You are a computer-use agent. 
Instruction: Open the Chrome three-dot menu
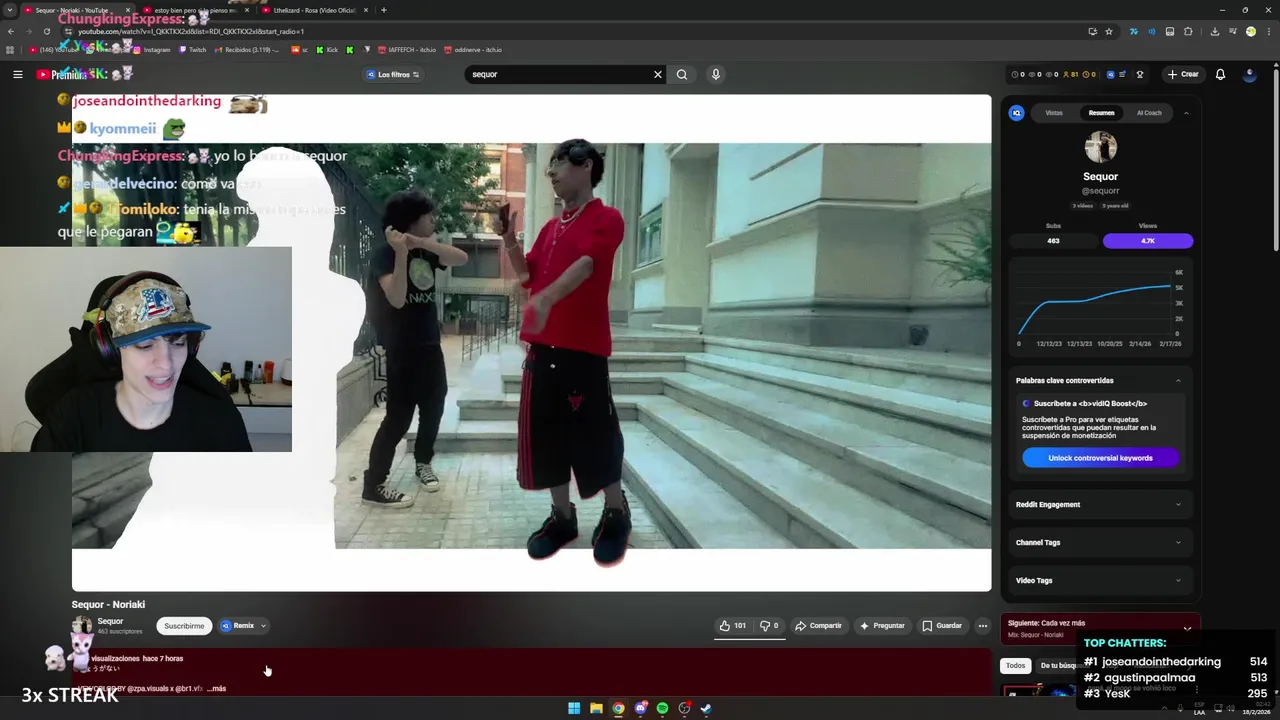coord(1268,31)
